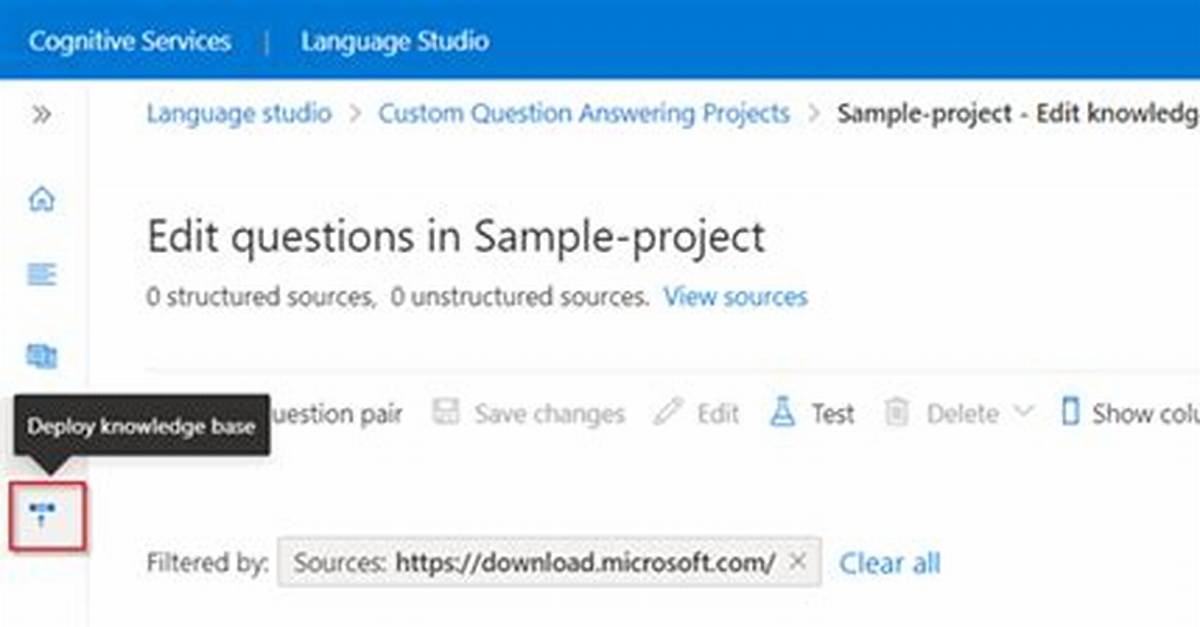1200x627 pixels.
Task: Click the Save changes disk icon
Action: [446, 413]
